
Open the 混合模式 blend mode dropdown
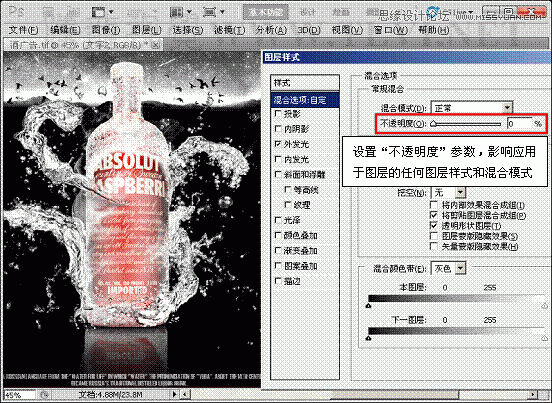tap(472, 108)
